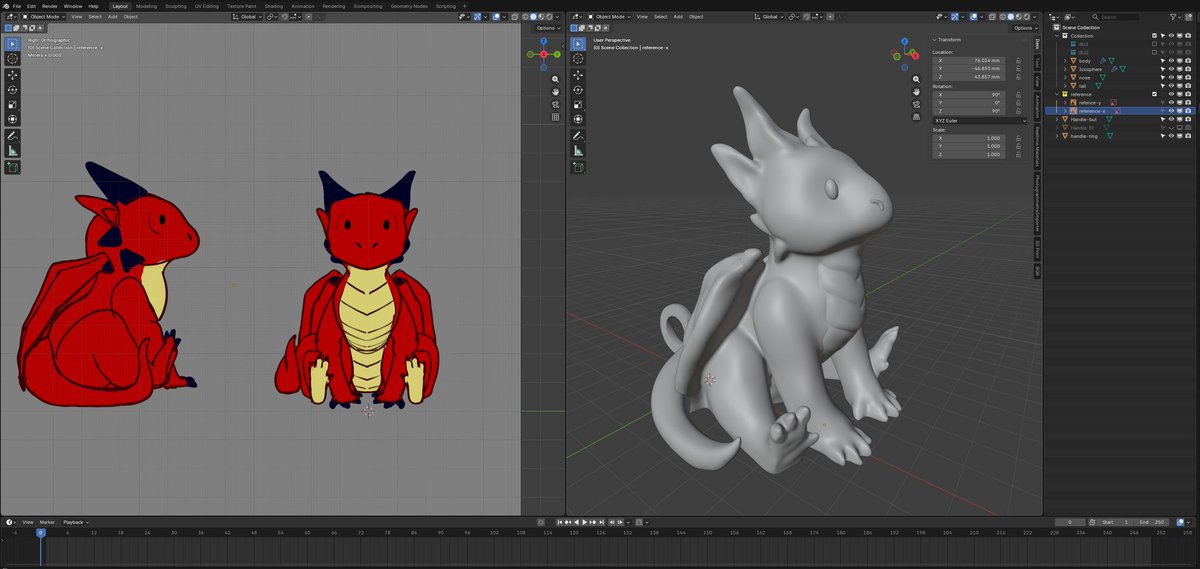Open XYZ Euler rotation mode dropdown
This screenshot has height=569, width=1200.
click(980, 121)
